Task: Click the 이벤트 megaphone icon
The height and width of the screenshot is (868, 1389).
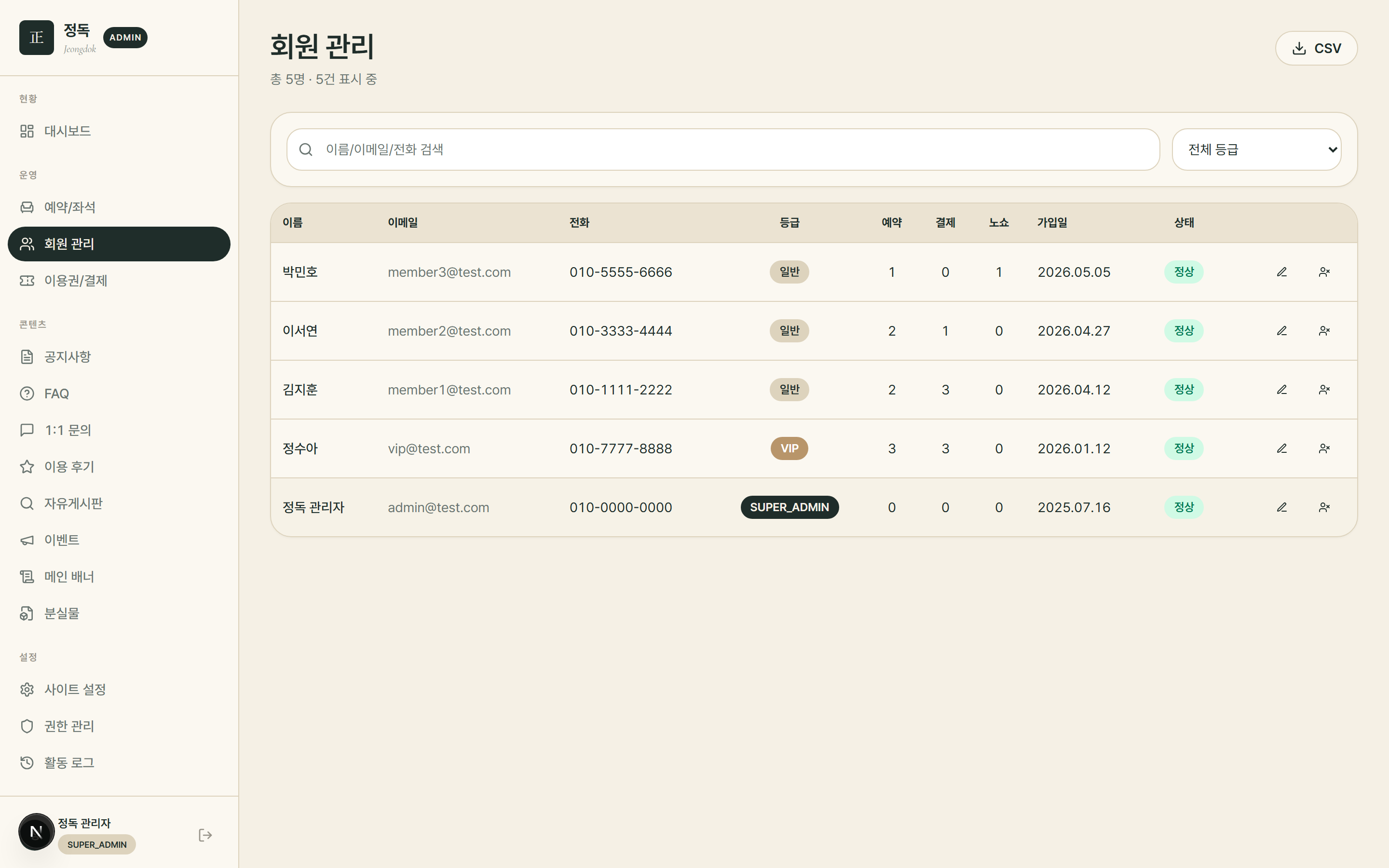Action: pyautogui.click(x=27, y=540)
